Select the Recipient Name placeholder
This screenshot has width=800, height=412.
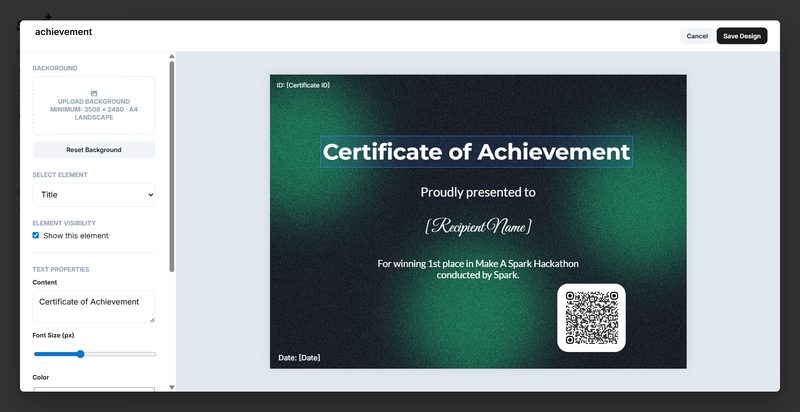point(477,226)
